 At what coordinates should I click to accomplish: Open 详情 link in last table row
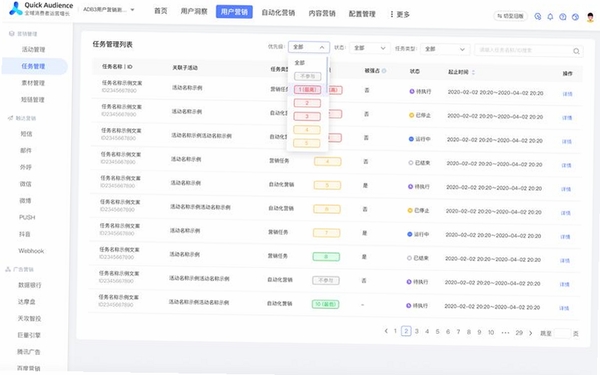click(564, 308)
